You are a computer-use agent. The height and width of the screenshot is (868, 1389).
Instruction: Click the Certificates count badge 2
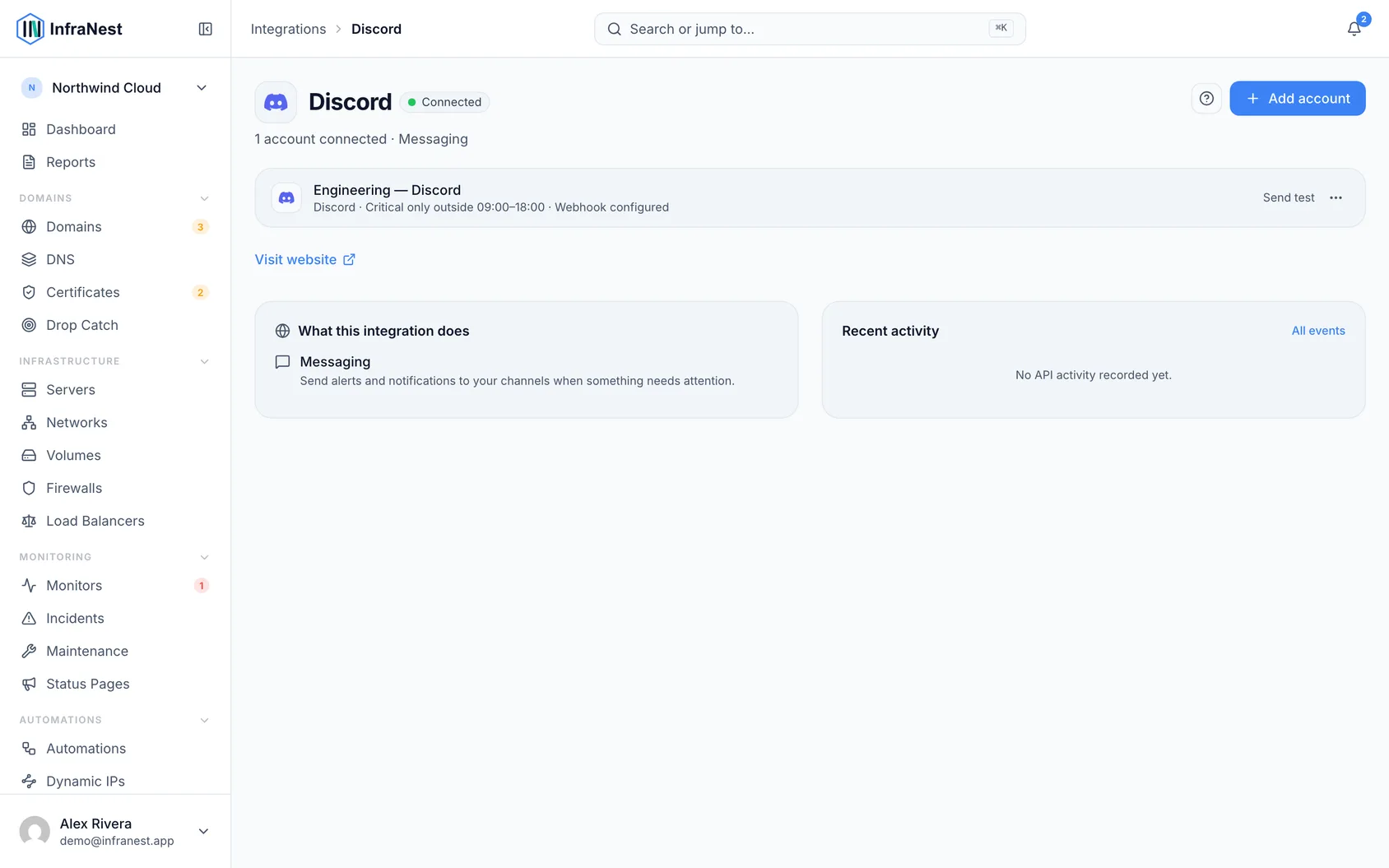pos(200,293)
